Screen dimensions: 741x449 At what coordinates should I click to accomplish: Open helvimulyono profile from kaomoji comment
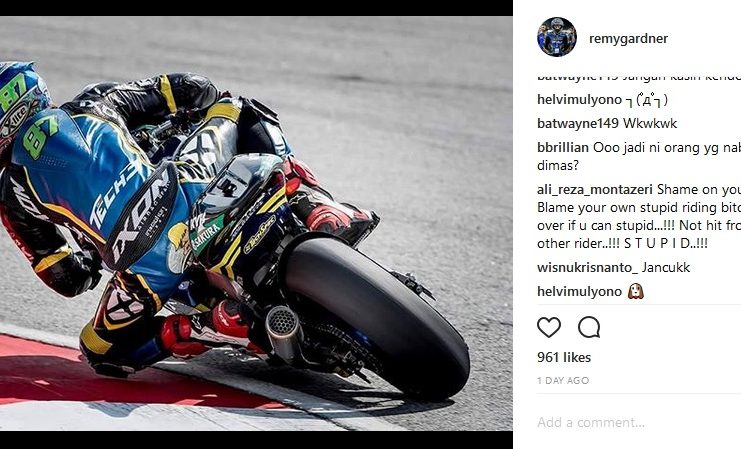[579, 100]
